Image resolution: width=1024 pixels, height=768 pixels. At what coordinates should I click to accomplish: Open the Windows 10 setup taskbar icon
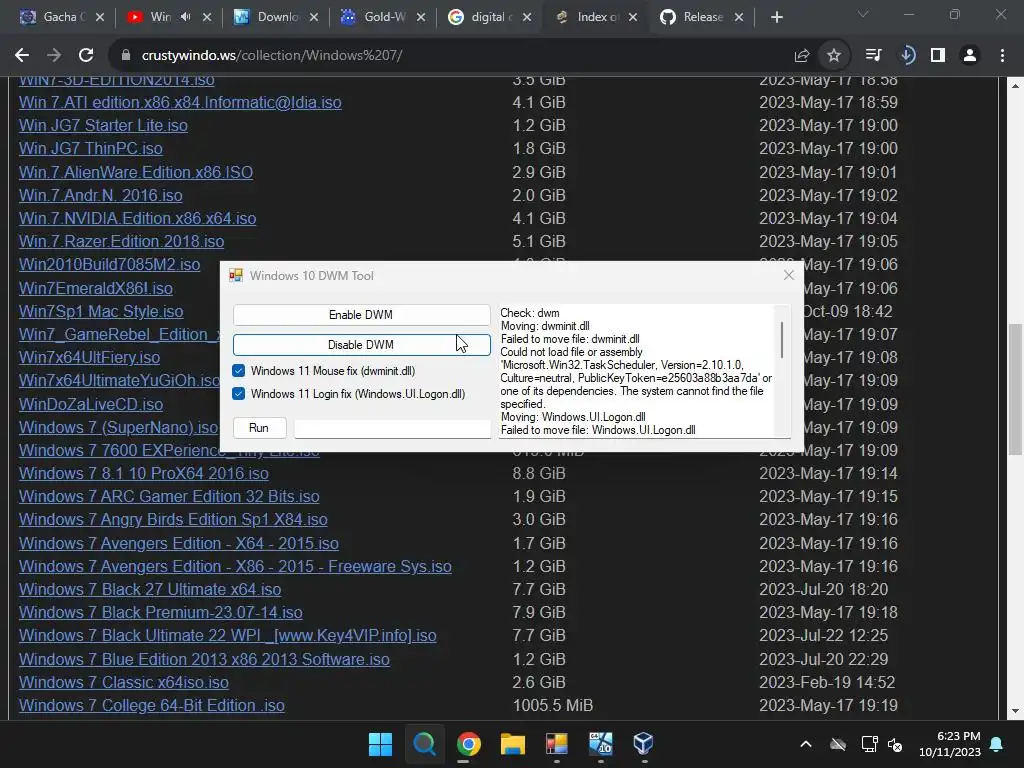(x=600, y=744)
